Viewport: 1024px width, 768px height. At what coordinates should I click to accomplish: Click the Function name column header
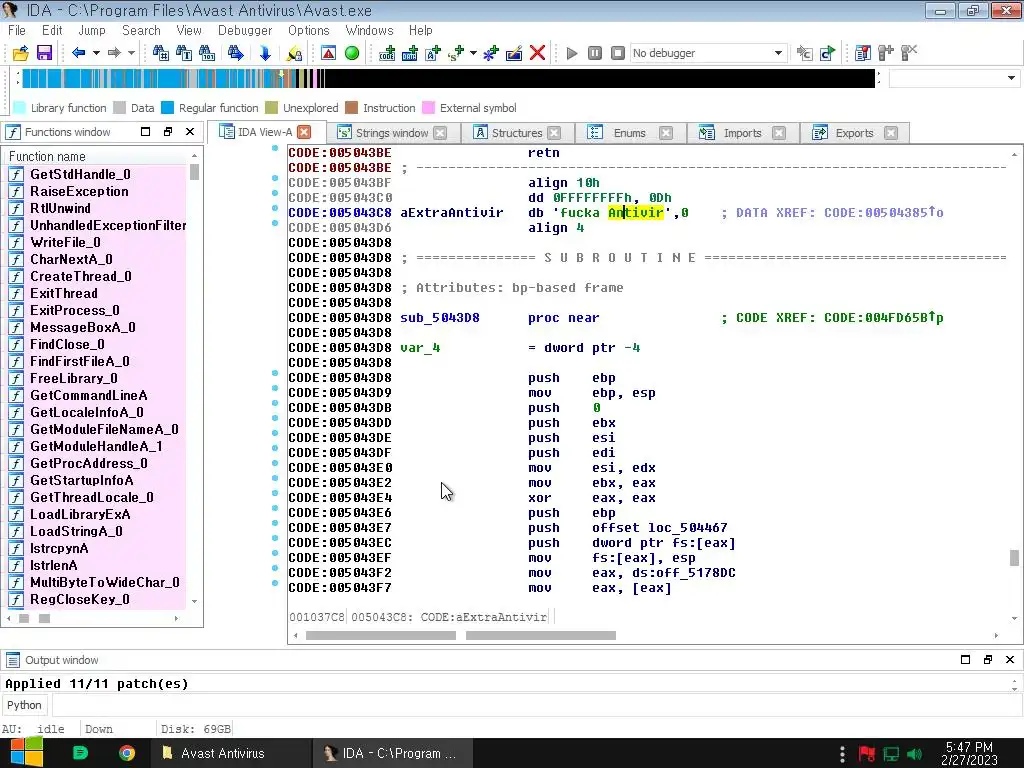click(97, 156)
